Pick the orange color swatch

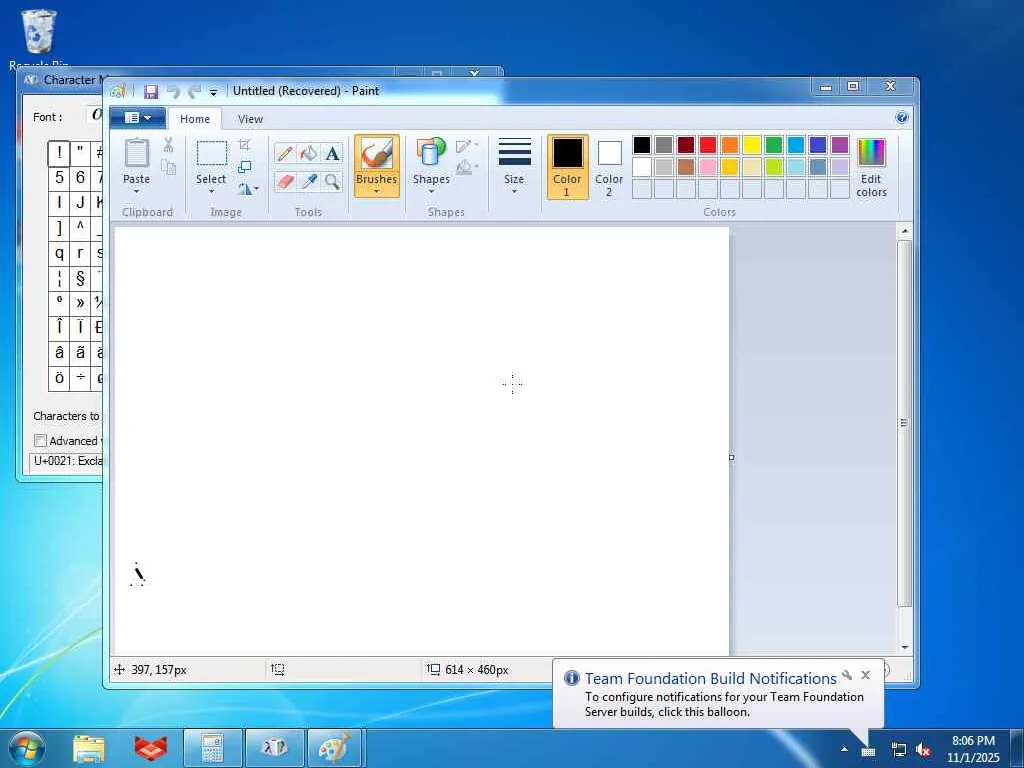pos(730,145)
